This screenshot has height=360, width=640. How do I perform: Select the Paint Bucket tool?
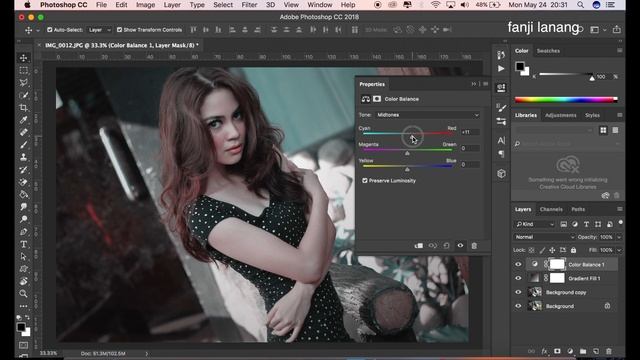click(24, 195)
